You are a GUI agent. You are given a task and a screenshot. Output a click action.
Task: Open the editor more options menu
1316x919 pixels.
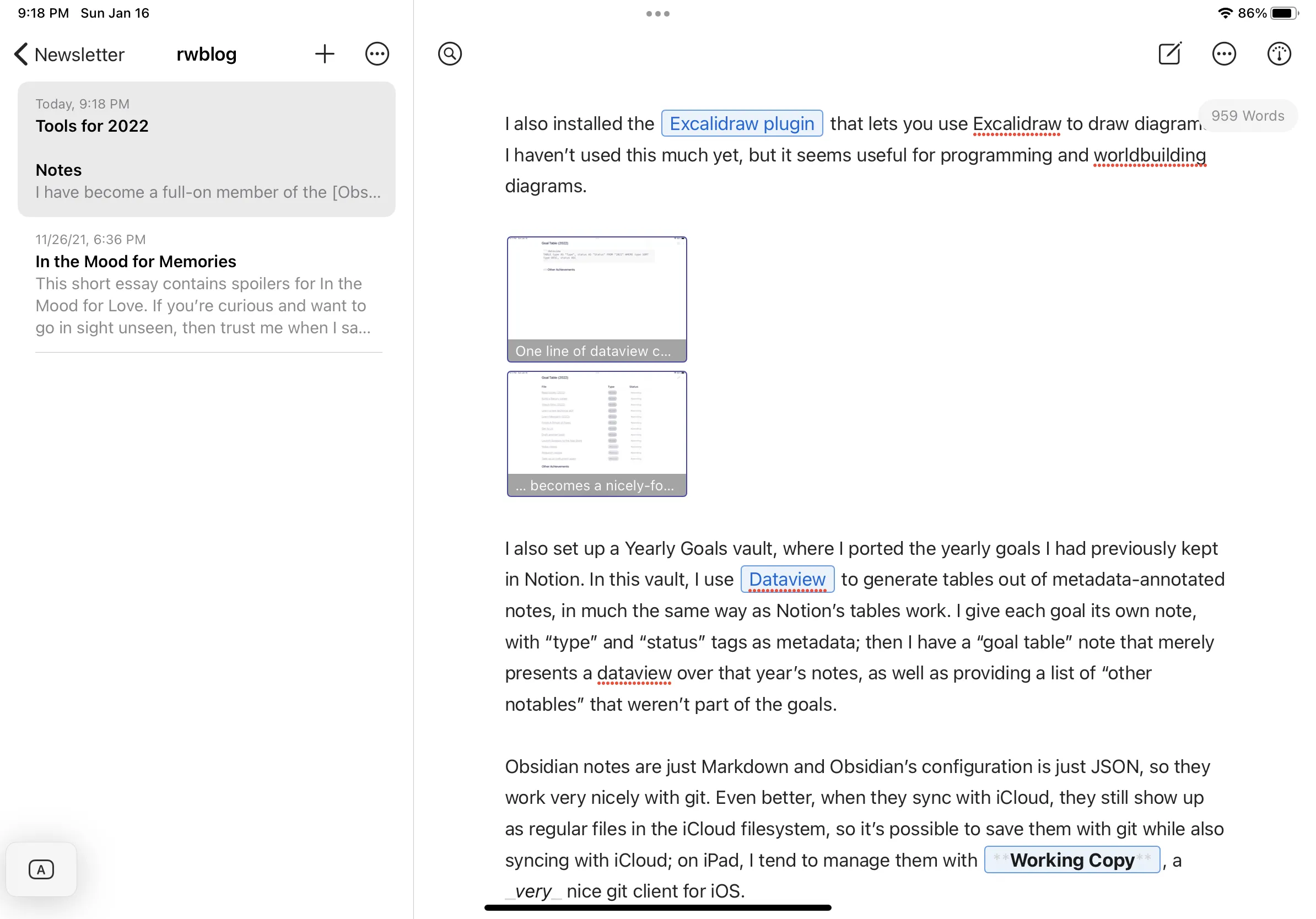[x=1224, y=55]
